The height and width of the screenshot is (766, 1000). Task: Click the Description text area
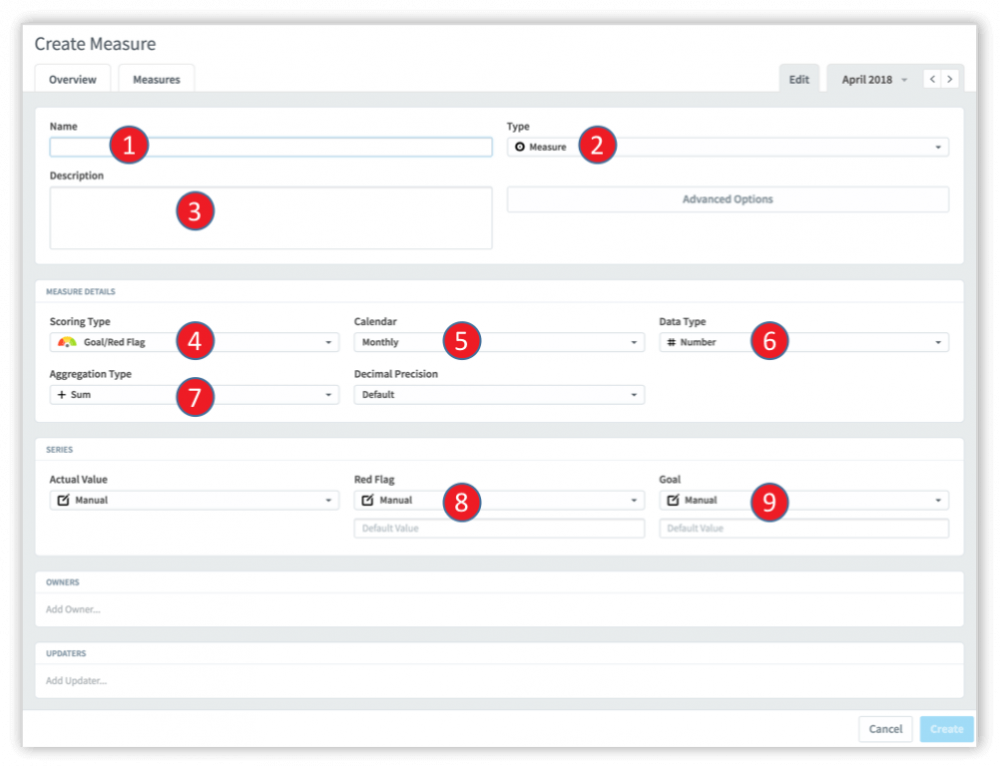pos(270,216)
